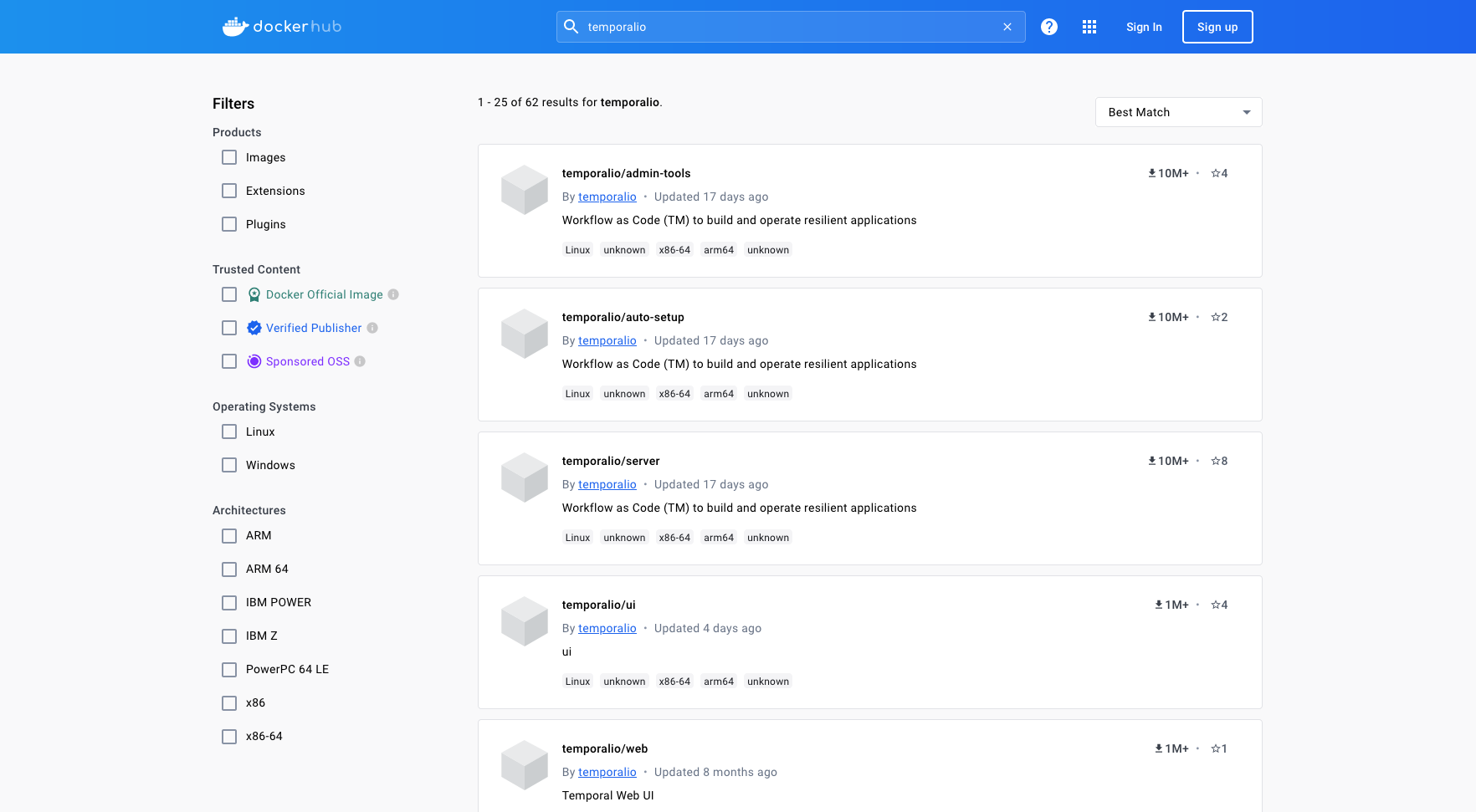Open the temporalio/admin-tools result
Screen dimensions: 1476x812
pos(626,173)
